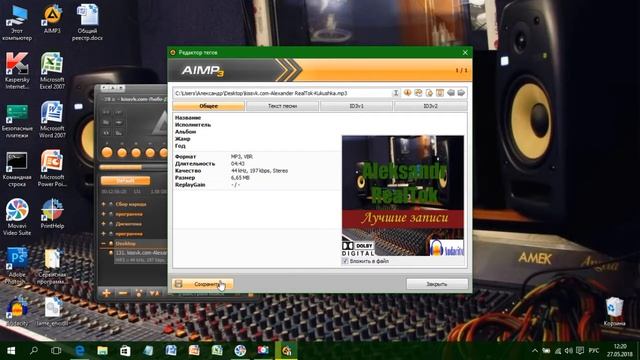Viewport: 640px width, 360px height.
Task: Click the fourth orange square toolbar icon
Action: pyautogui.click(x=440, y=93)
